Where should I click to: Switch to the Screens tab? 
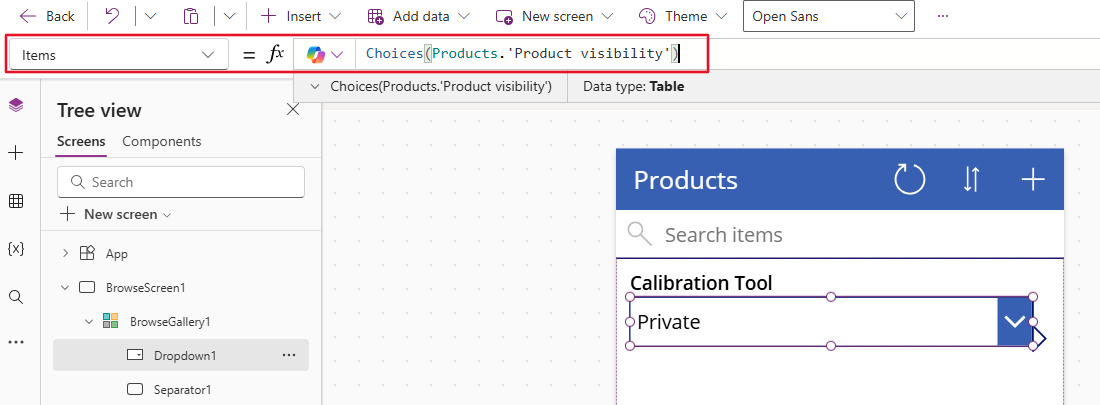tap(81, 141)
